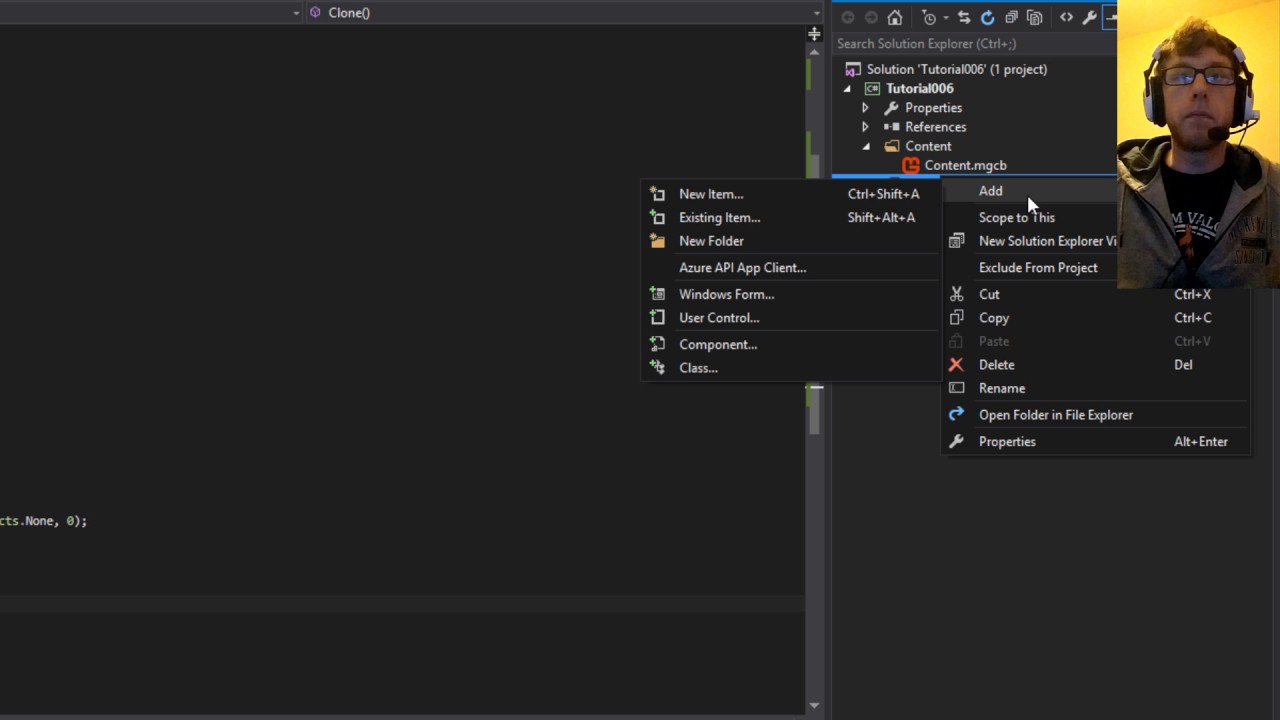This screenshot has height=720, width=1280.
Task: Collapse the Tutorial006 project node
Action: click(x=847, y=89)
